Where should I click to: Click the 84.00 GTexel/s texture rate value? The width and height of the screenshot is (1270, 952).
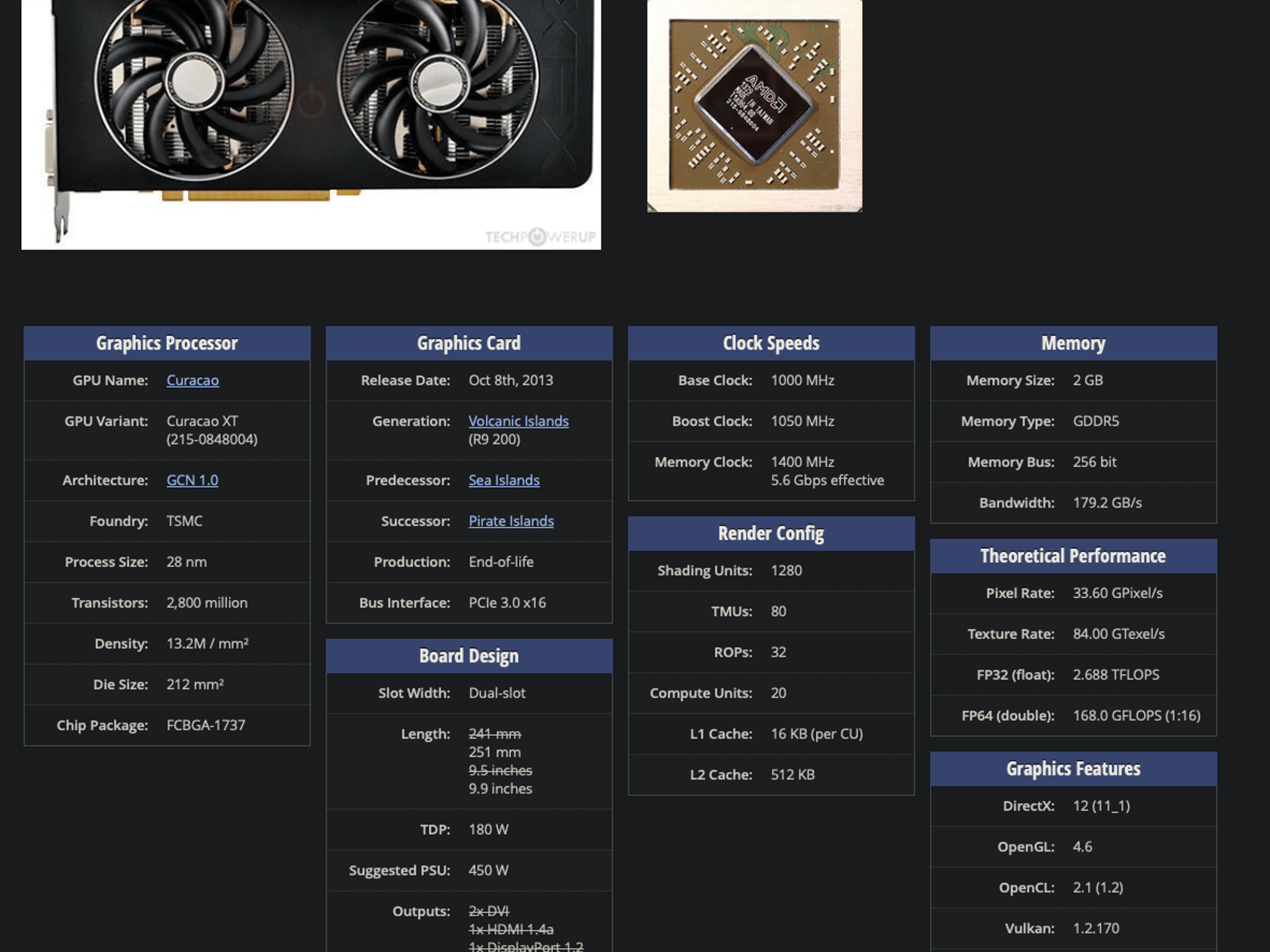point(1119,634)
